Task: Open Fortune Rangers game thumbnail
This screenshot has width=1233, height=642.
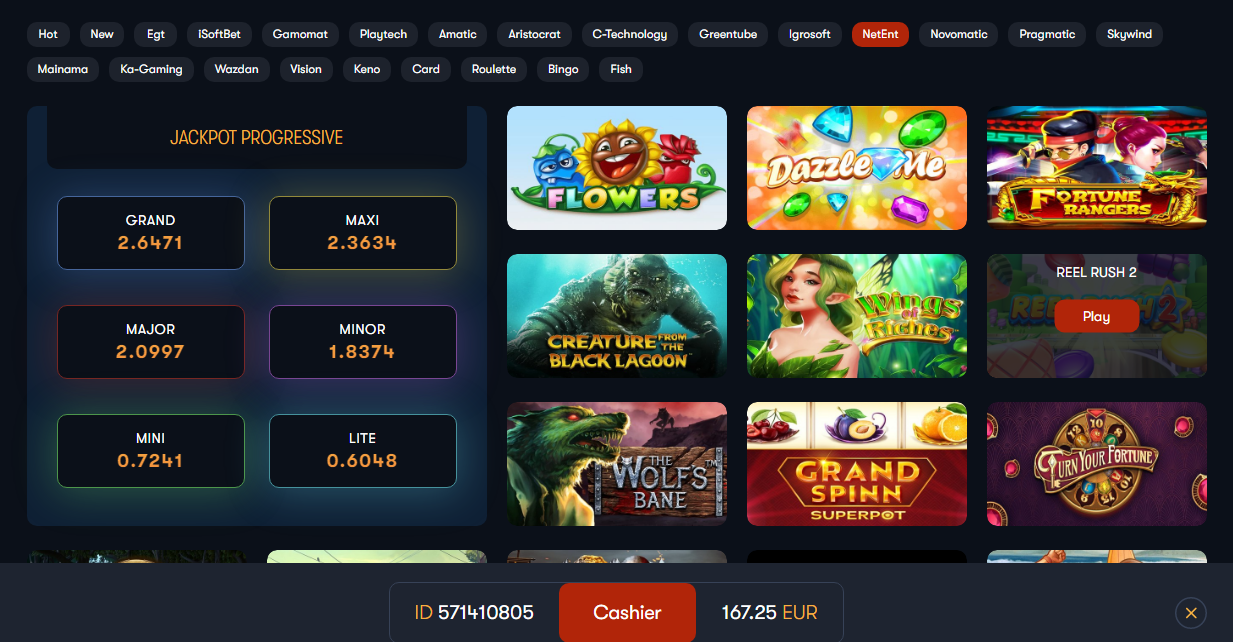Action: tap(1097, 168)
